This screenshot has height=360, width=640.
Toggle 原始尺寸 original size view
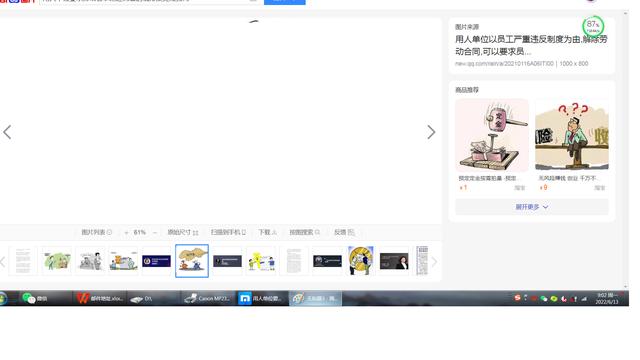point(183,232)
